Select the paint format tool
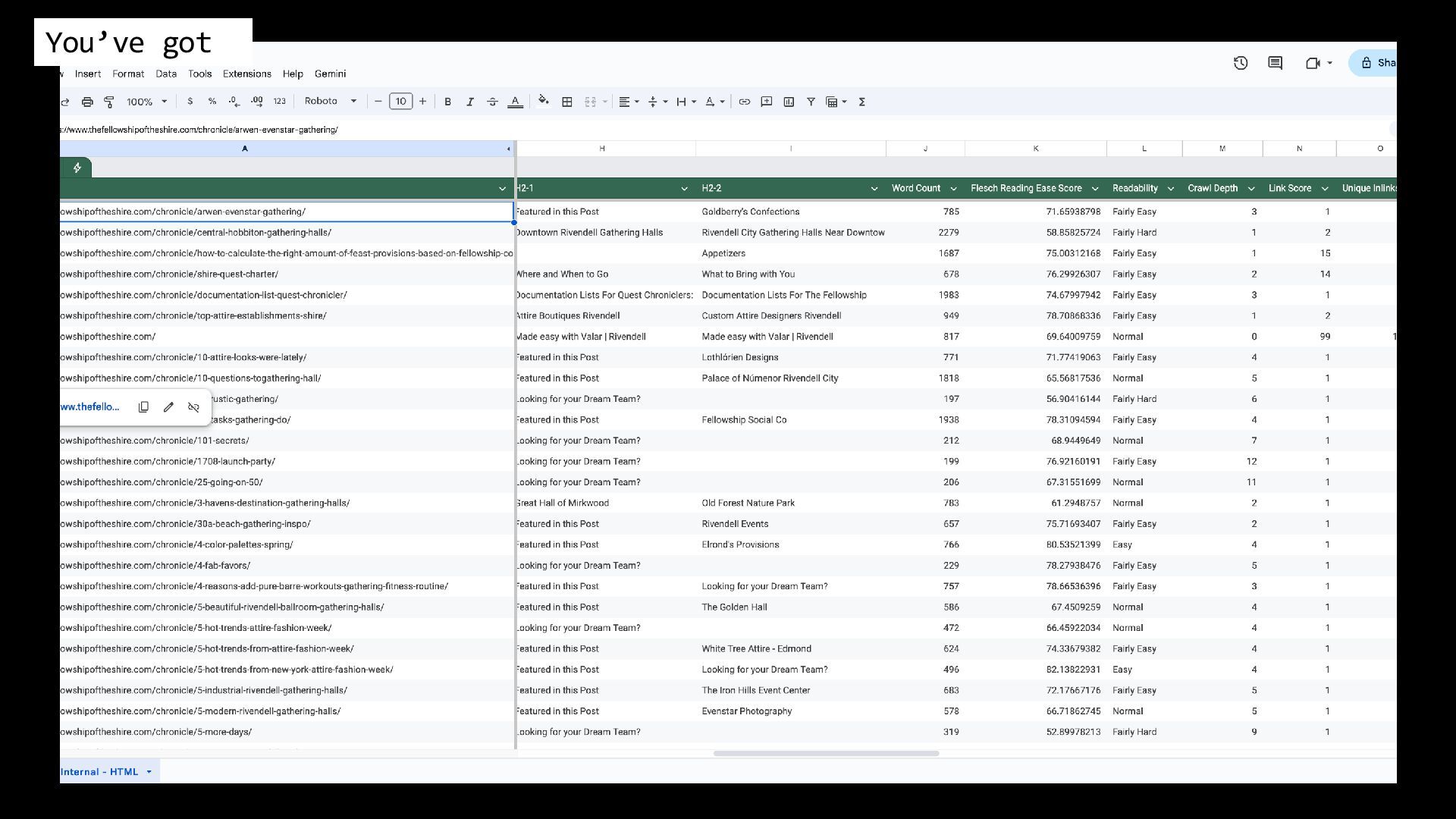 [109, 102]
